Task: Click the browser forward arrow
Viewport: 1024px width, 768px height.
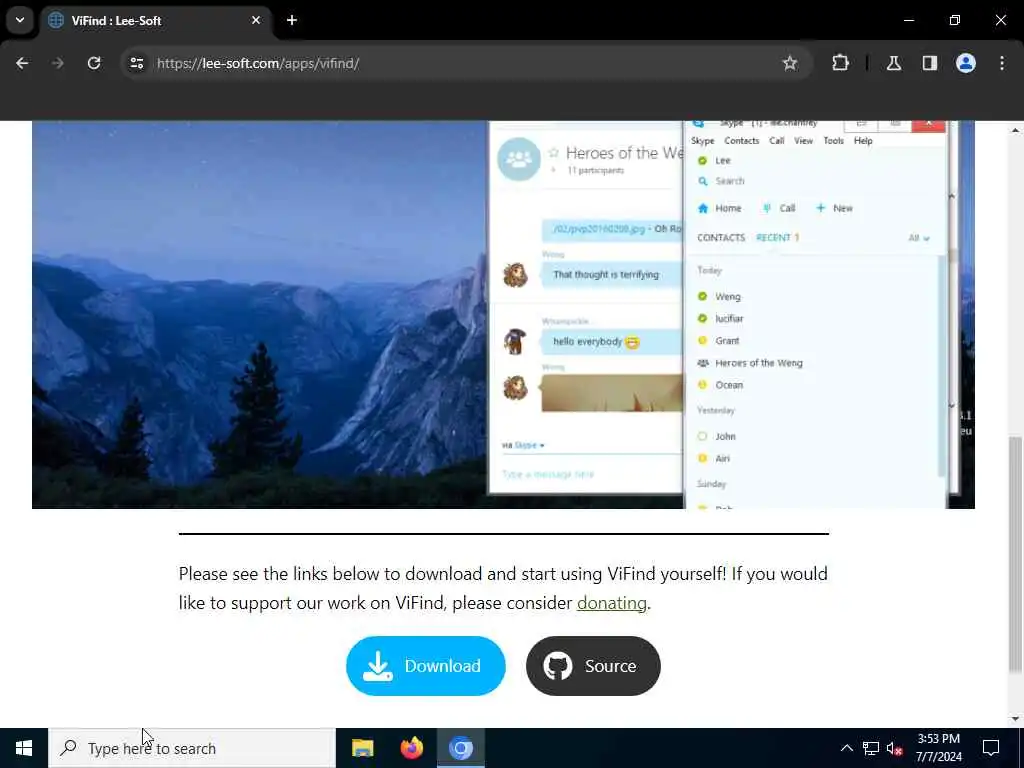Action: [x=58, y=63]
